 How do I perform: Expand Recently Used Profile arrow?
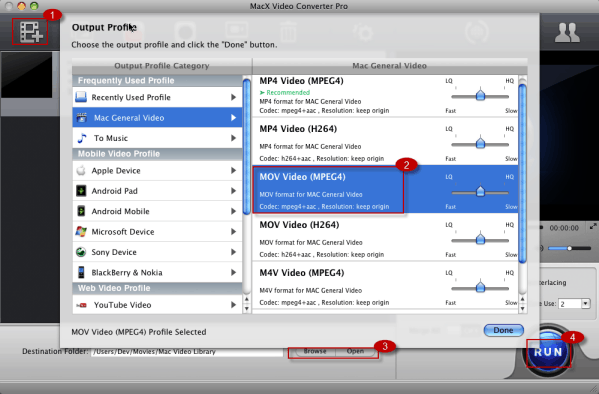(x=233, y=97)
